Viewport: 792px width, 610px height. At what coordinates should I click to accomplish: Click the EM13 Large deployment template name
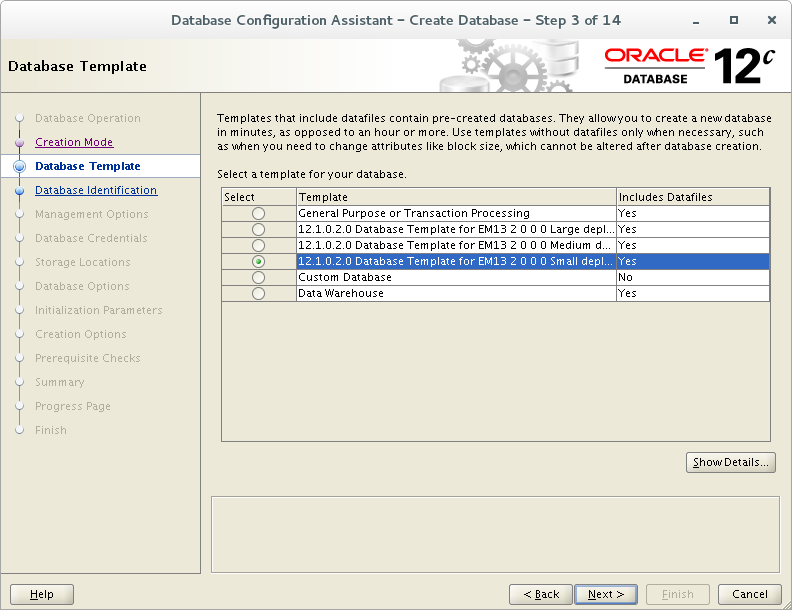tap(456, 229)
